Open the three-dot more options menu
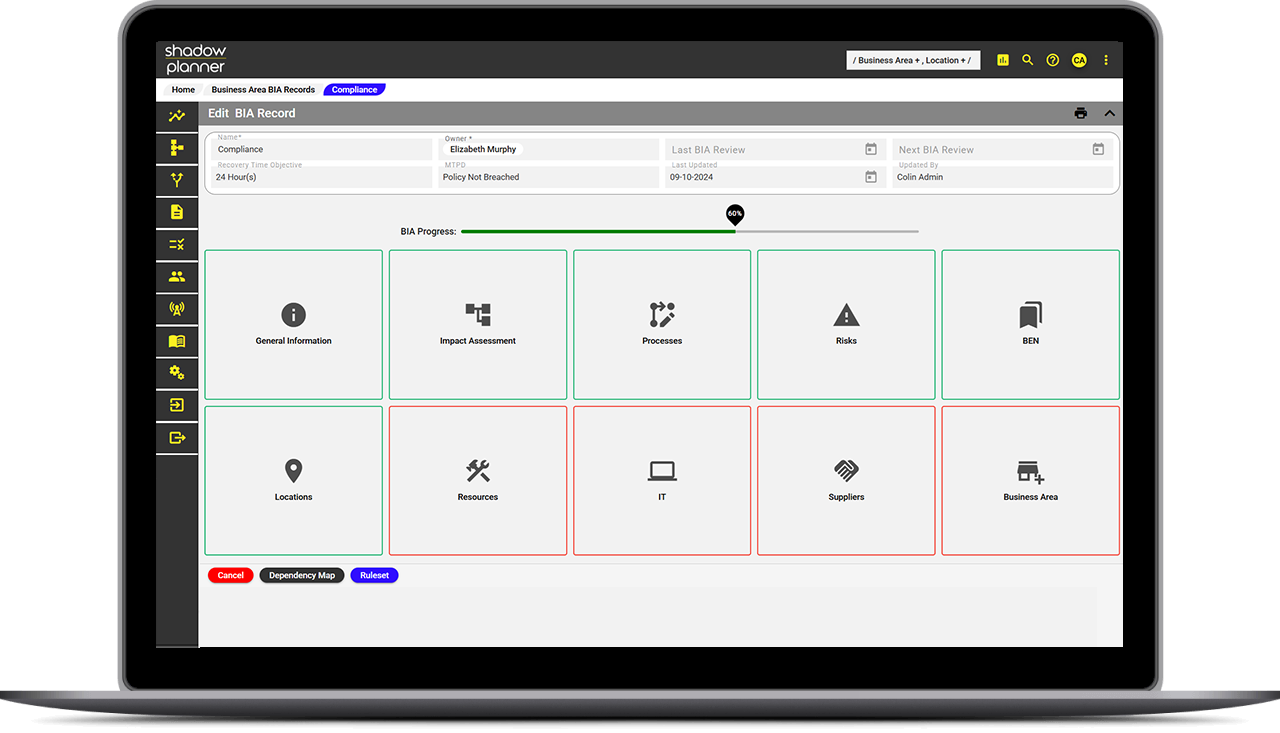This screenshot has width=1280, height=733. pyautogui.click(x=1106, y=60)
